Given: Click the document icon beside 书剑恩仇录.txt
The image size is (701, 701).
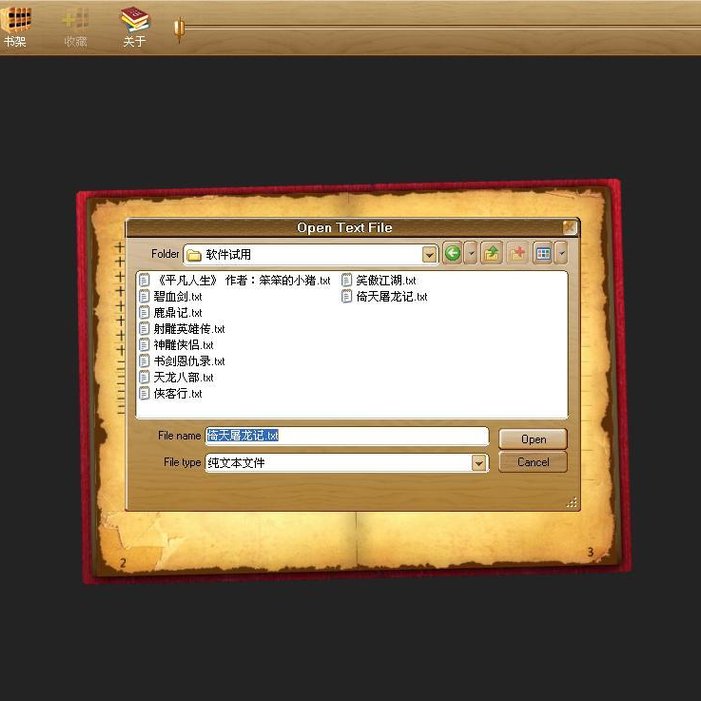Looking at the screenshot, I should click(144, 361).
